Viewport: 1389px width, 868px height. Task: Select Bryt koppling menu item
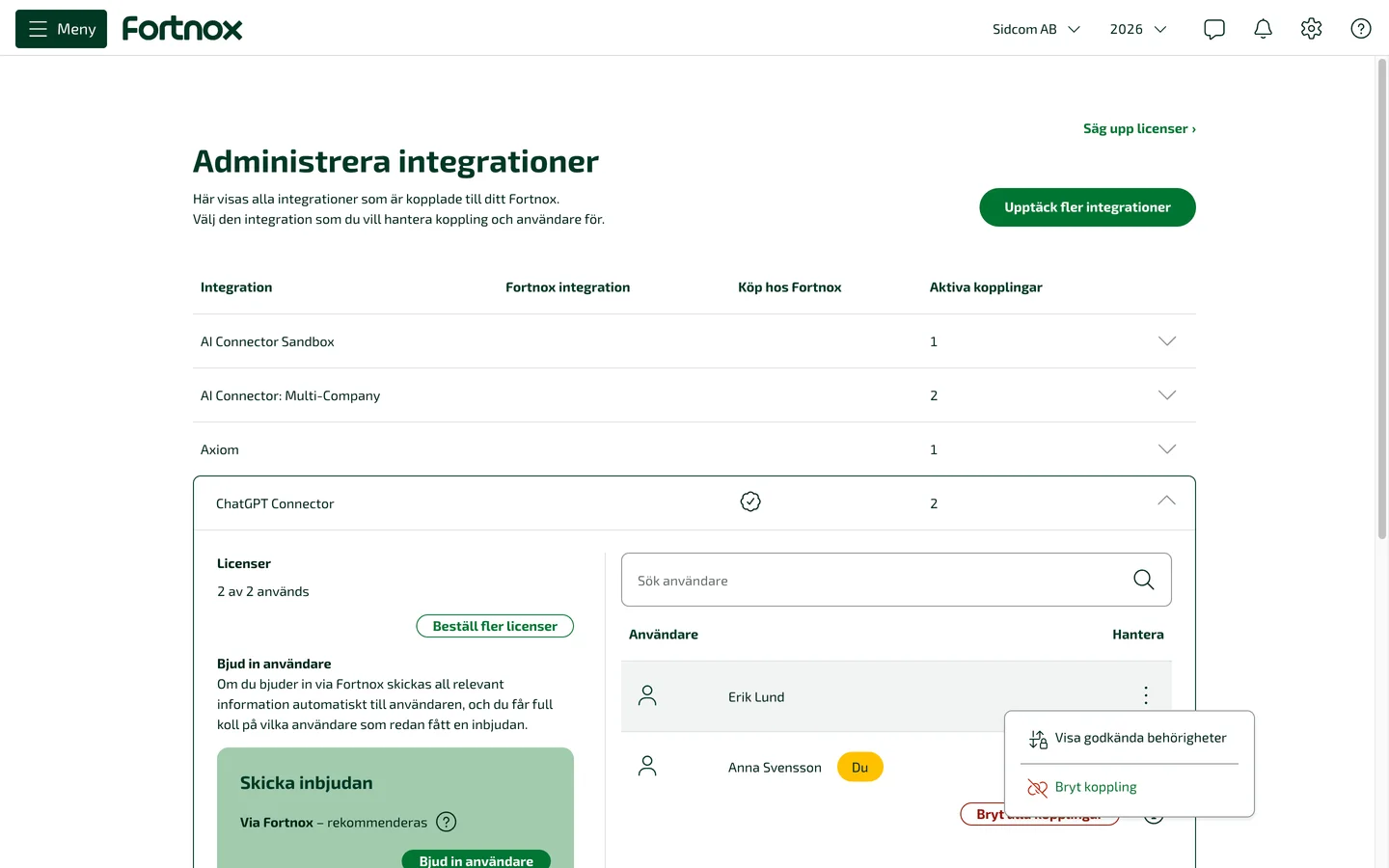tap(1130, 788)
